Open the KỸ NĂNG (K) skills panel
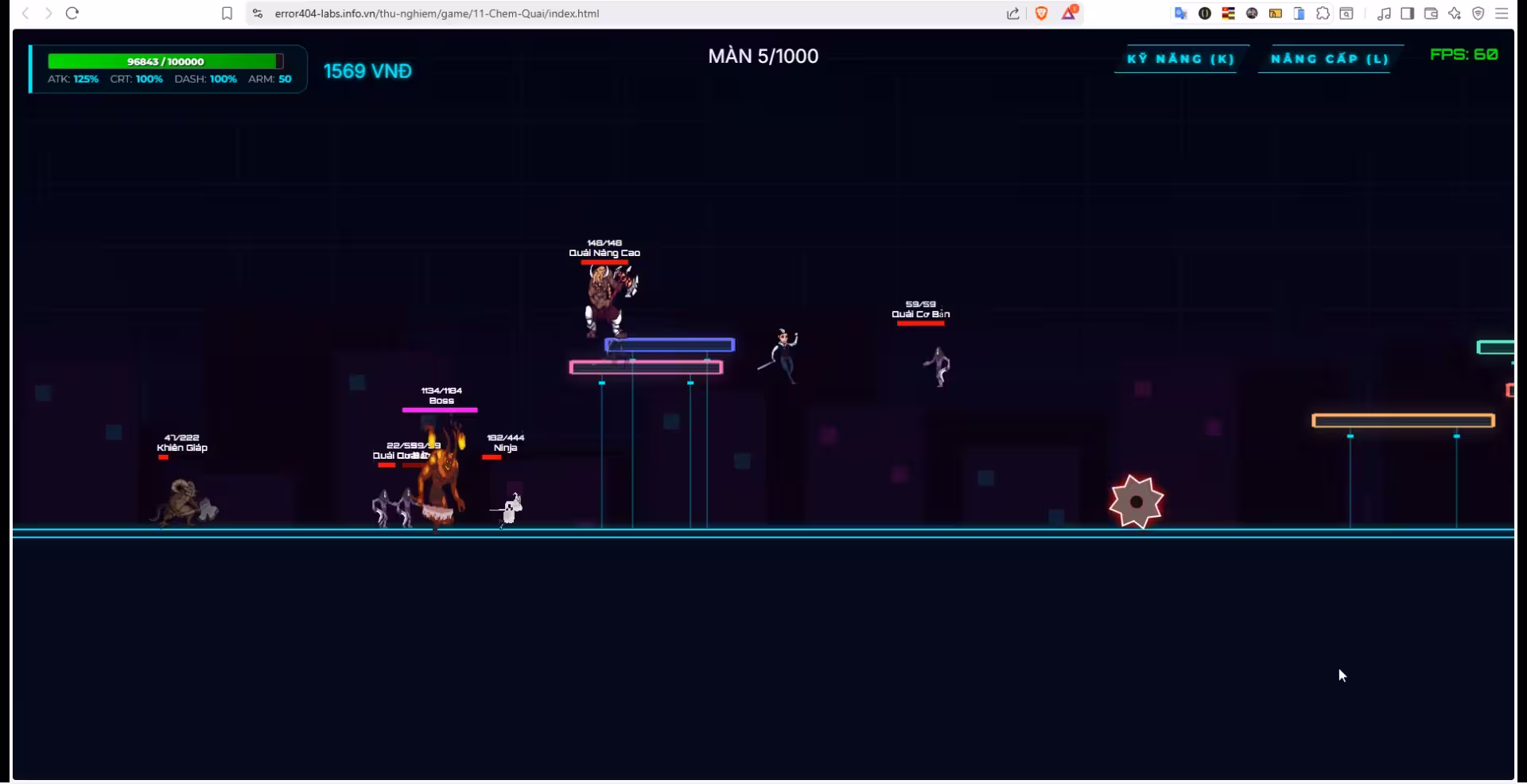The width and height of the screenshot is (1527, 784). point(1180,59)
